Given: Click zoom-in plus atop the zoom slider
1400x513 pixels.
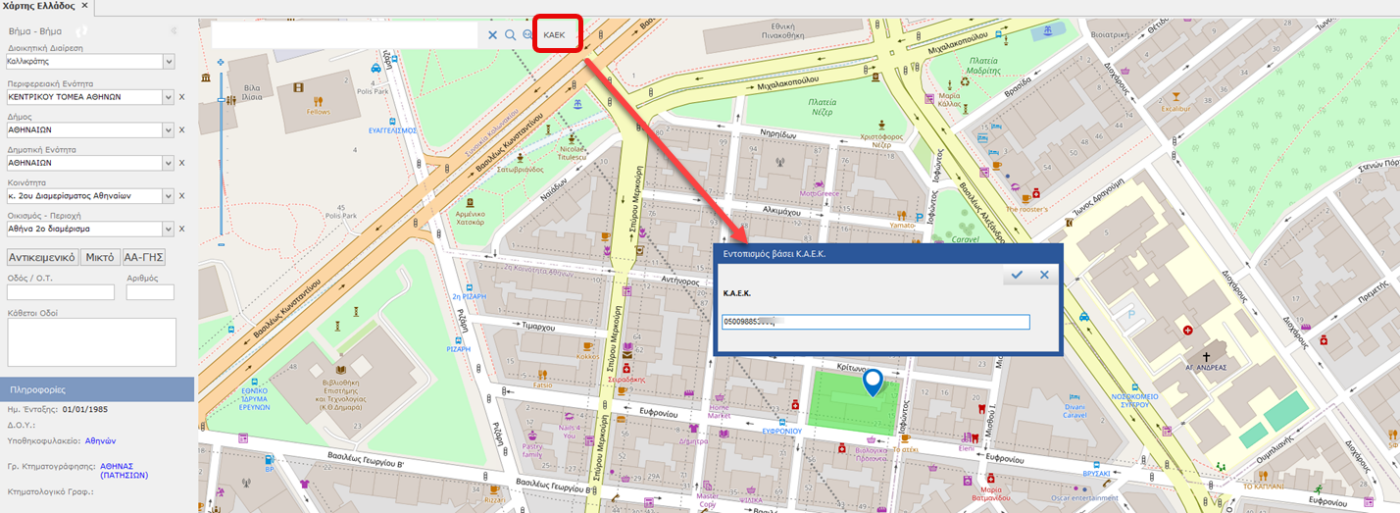Looking at the screenshot, I should pyautogui.click(x=221, y=62).
